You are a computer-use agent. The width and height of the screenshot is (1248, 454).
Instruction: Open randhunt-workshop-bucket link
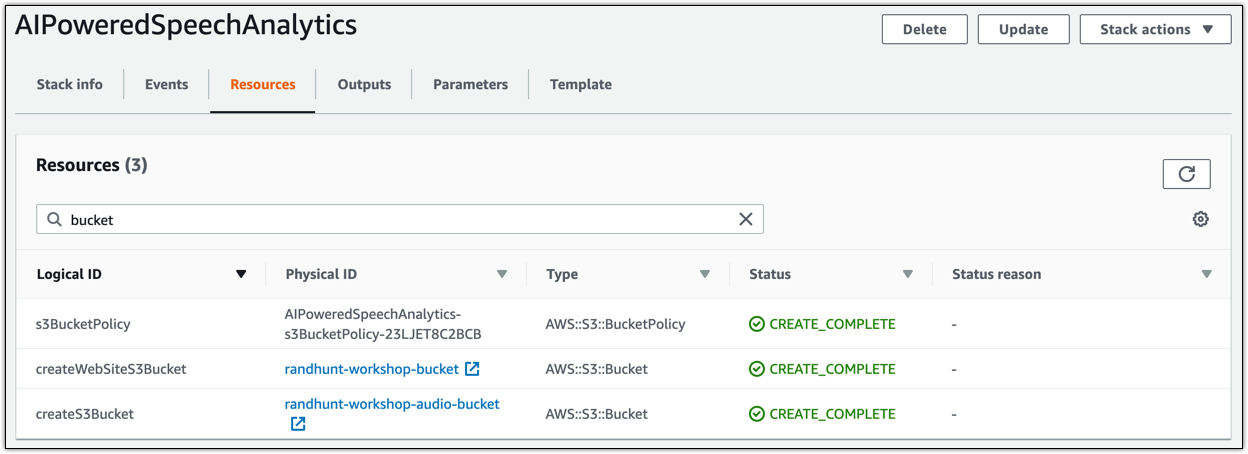point(372,369)
